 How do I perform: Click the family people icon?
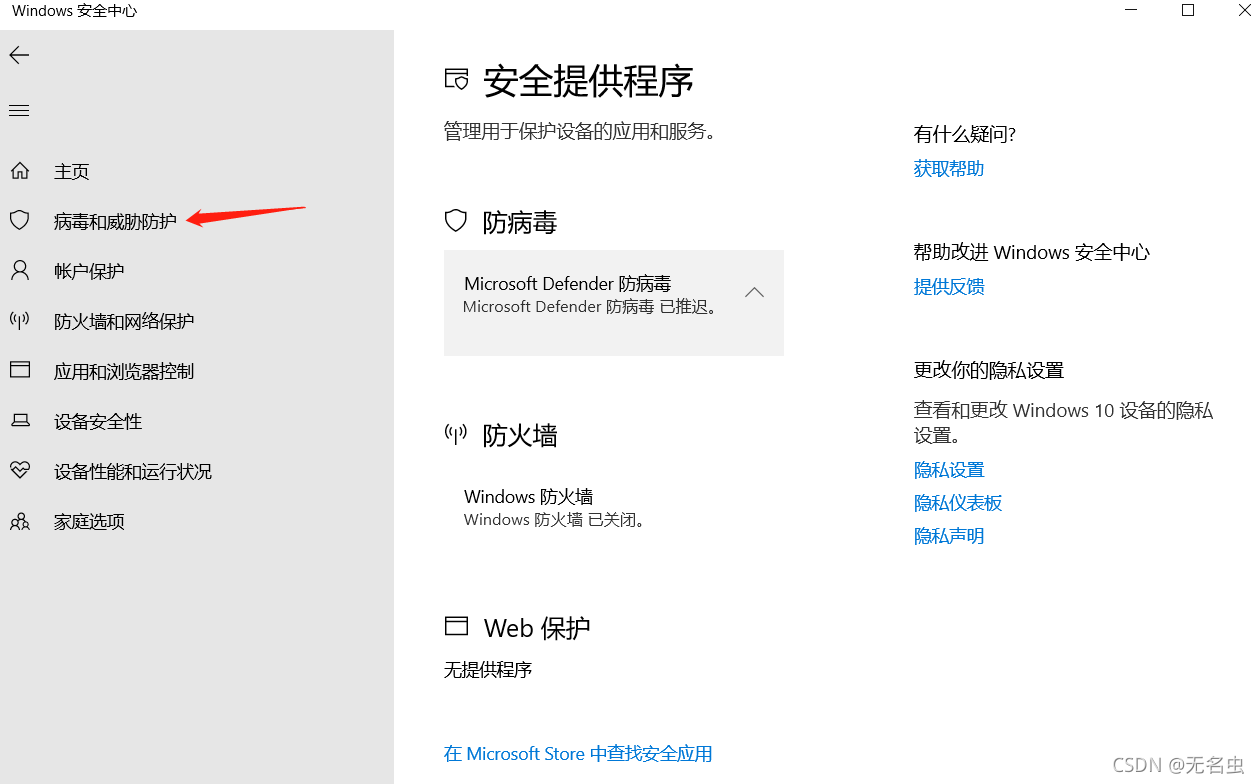tap(19, 521)
